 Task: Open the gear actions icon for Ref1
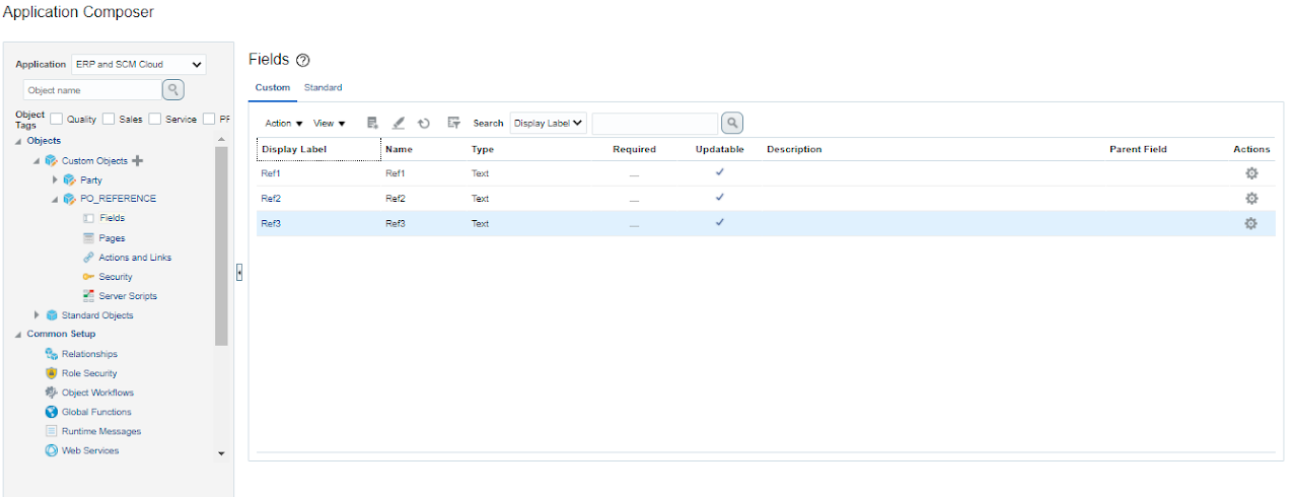pos(1251,173)
